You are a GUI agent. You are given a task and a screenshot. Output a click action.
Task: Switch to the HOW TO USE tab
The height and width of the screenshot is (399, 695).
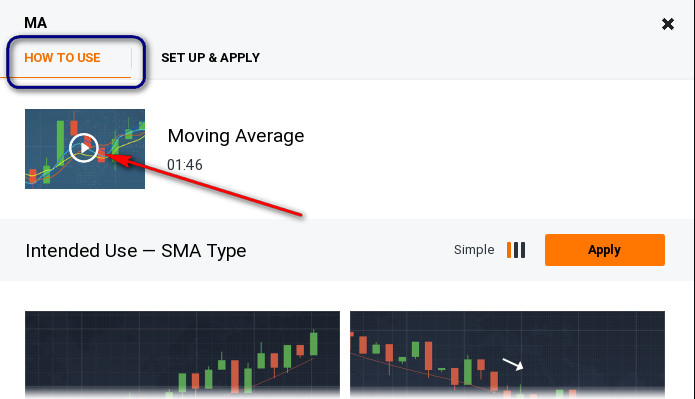click(62, 58)
